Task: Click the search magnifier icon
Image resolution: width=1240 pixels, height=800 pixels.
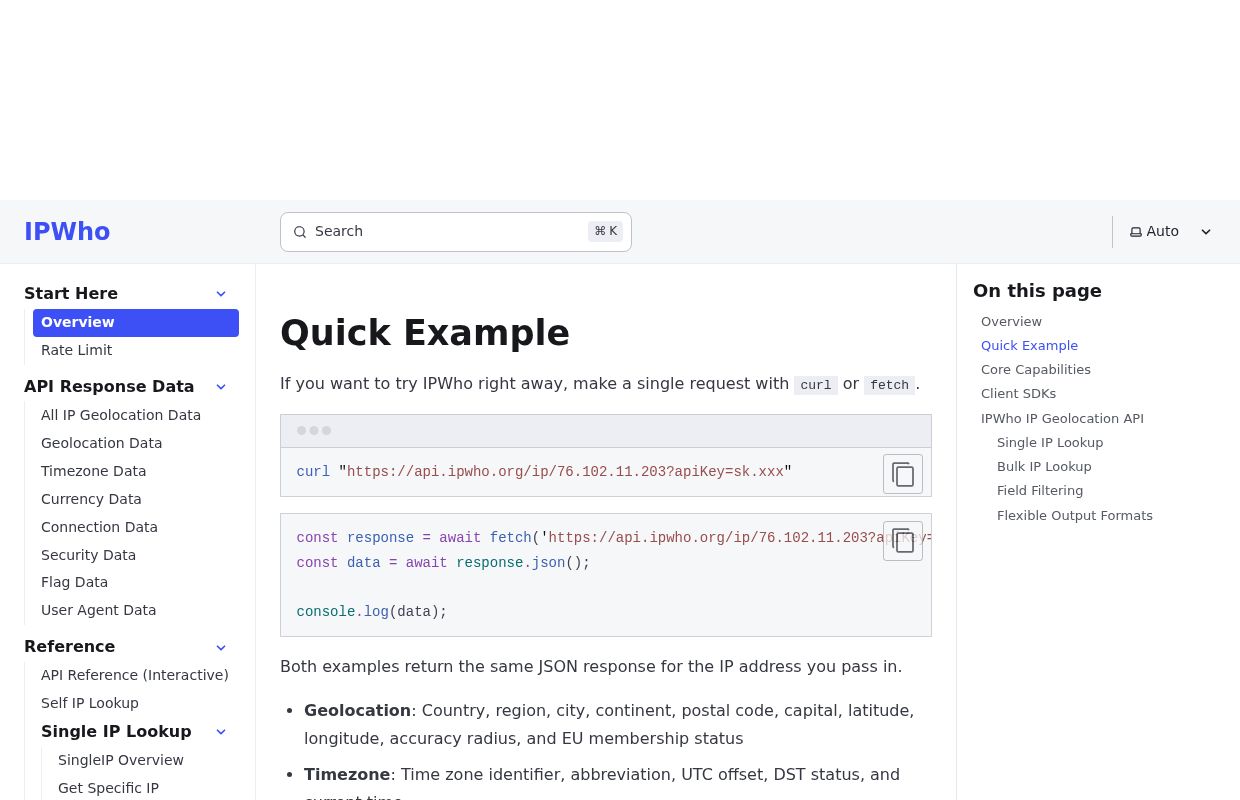Action: 300,232
